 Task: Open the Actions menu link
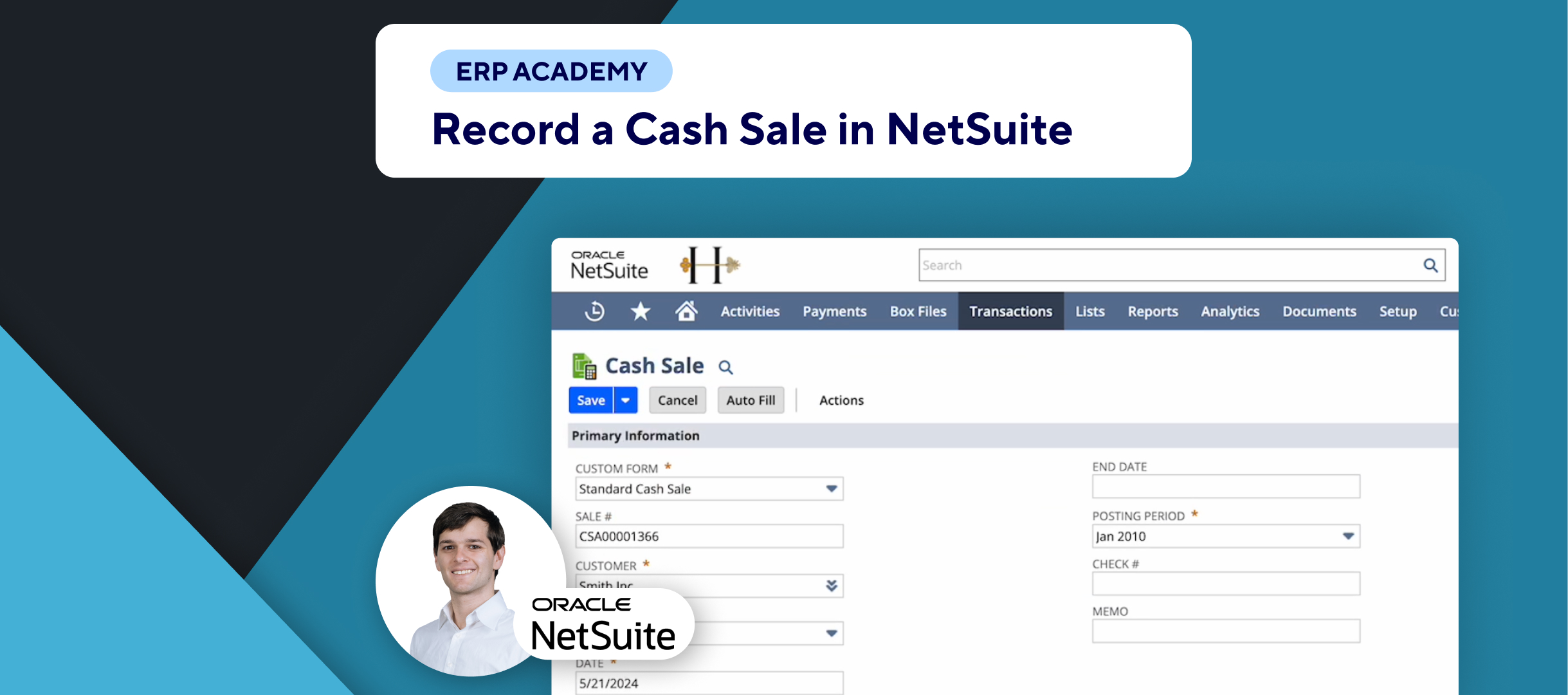[841, 400]
